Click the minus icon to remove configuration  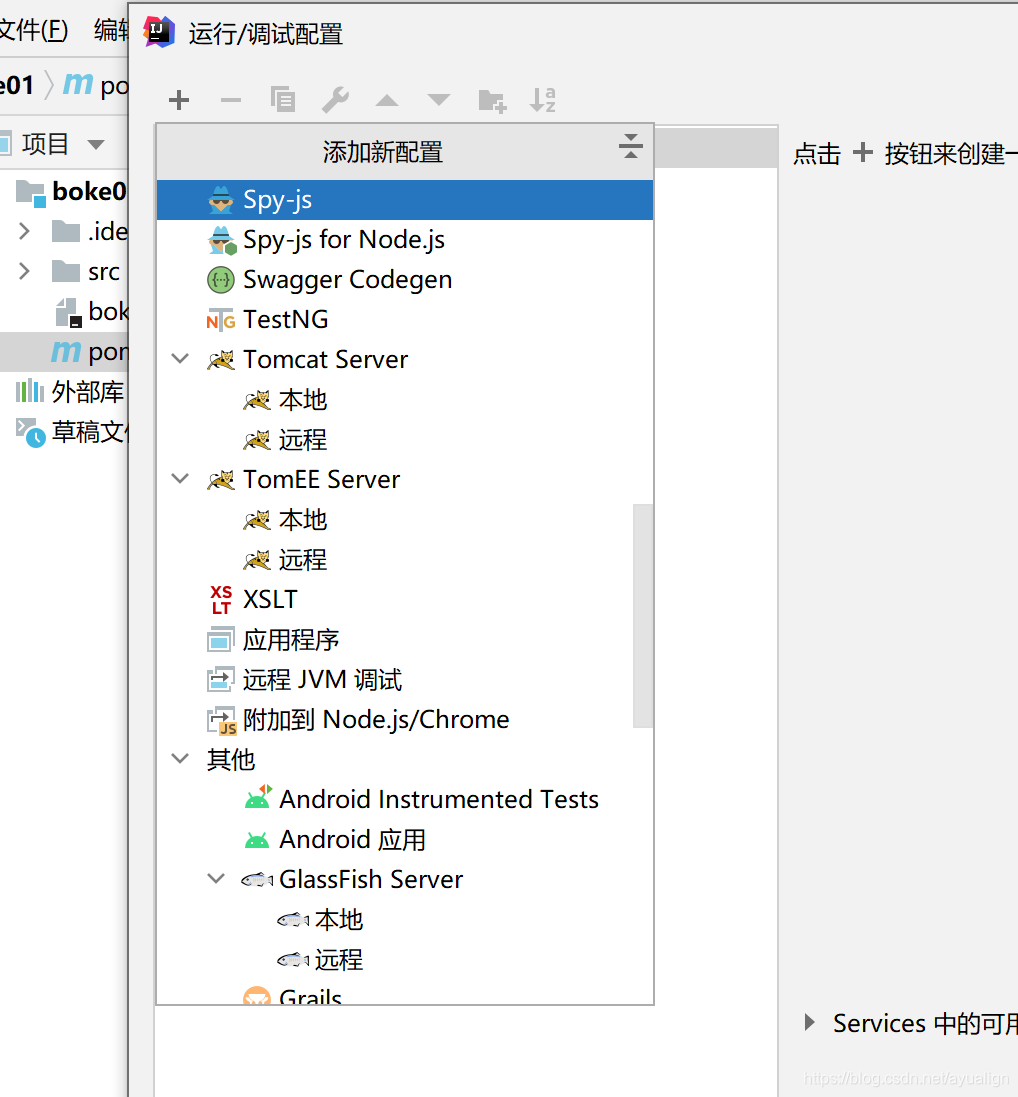coord(231,100)
